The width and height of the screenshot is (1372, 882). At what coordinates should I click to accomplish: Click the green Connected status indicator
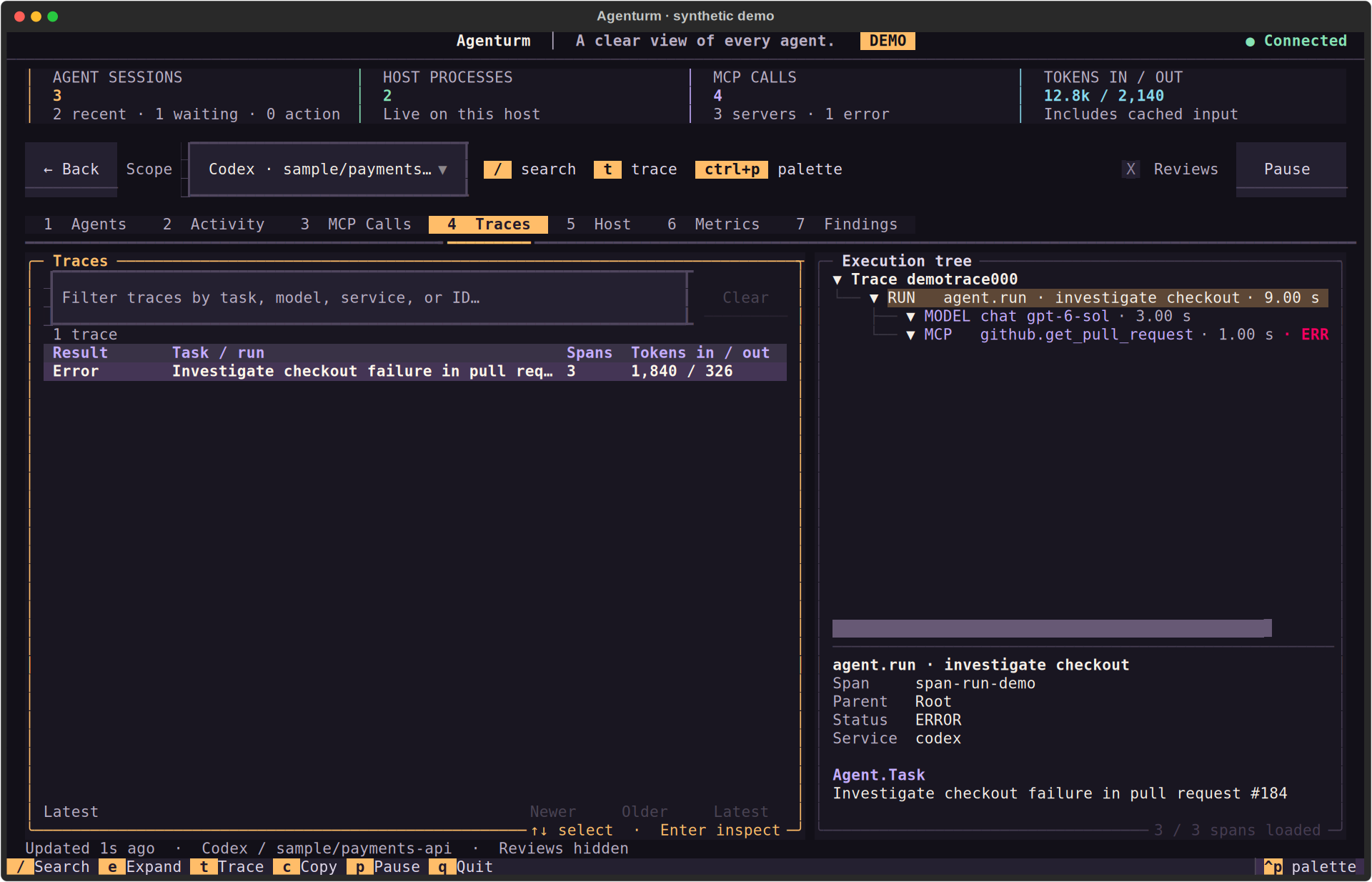1296,41
